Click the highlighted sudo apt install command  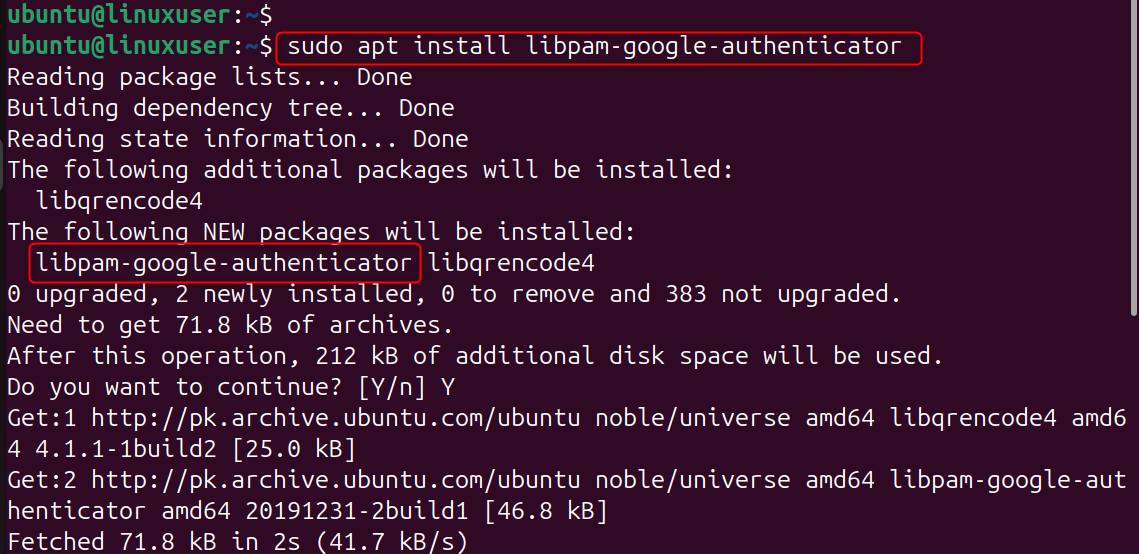pyautogui.click(x=596, y=46)
